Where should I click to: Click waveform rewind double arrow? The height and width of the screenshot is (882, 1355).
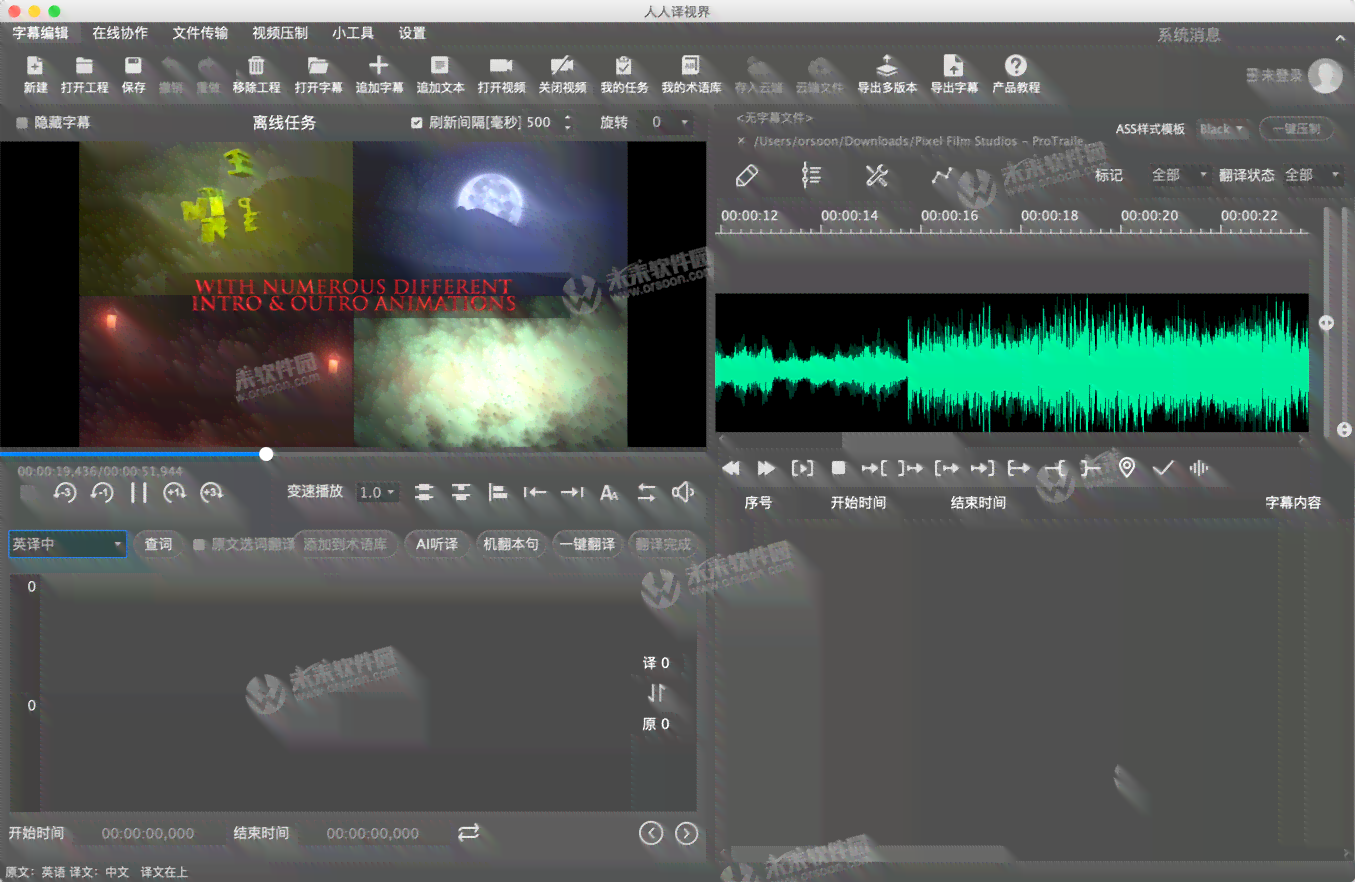tap(731, 468)
